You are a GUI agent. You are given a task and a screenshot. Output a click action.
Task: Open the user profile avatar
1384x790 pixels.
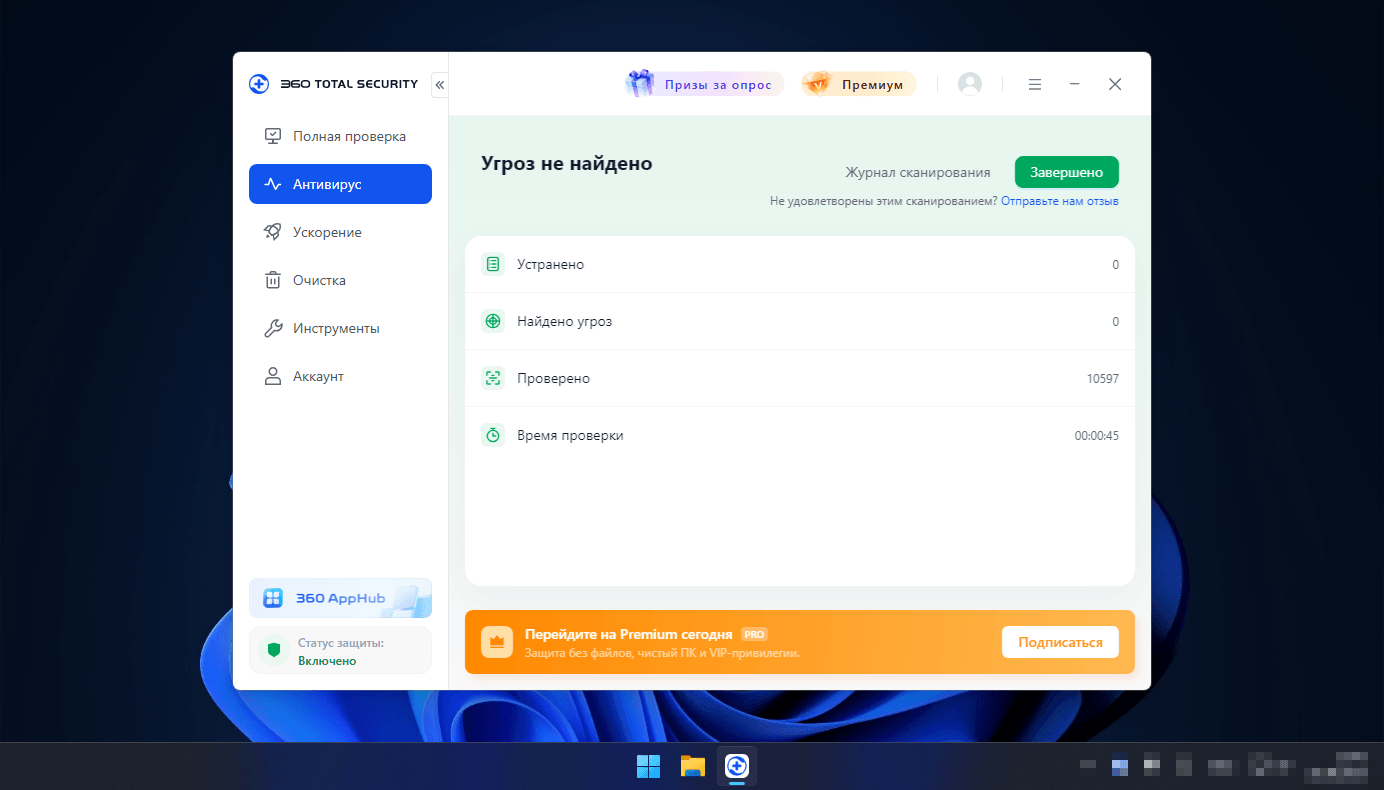(x=970, y=84)
